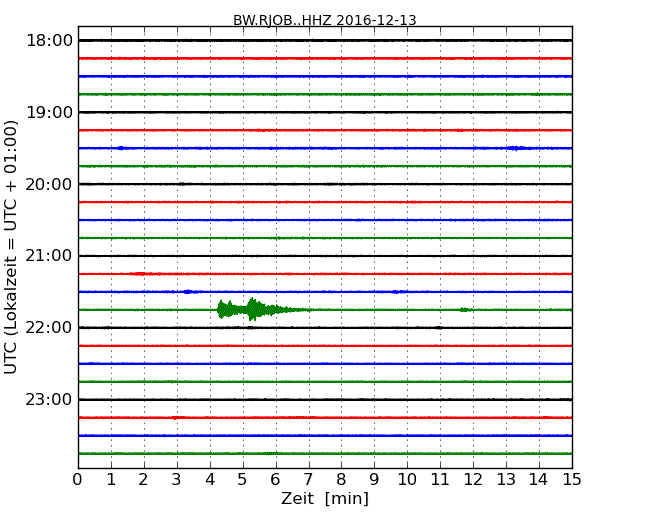Click x-axis tick label 15
650x520 pixels.
(x=572, y=480)
